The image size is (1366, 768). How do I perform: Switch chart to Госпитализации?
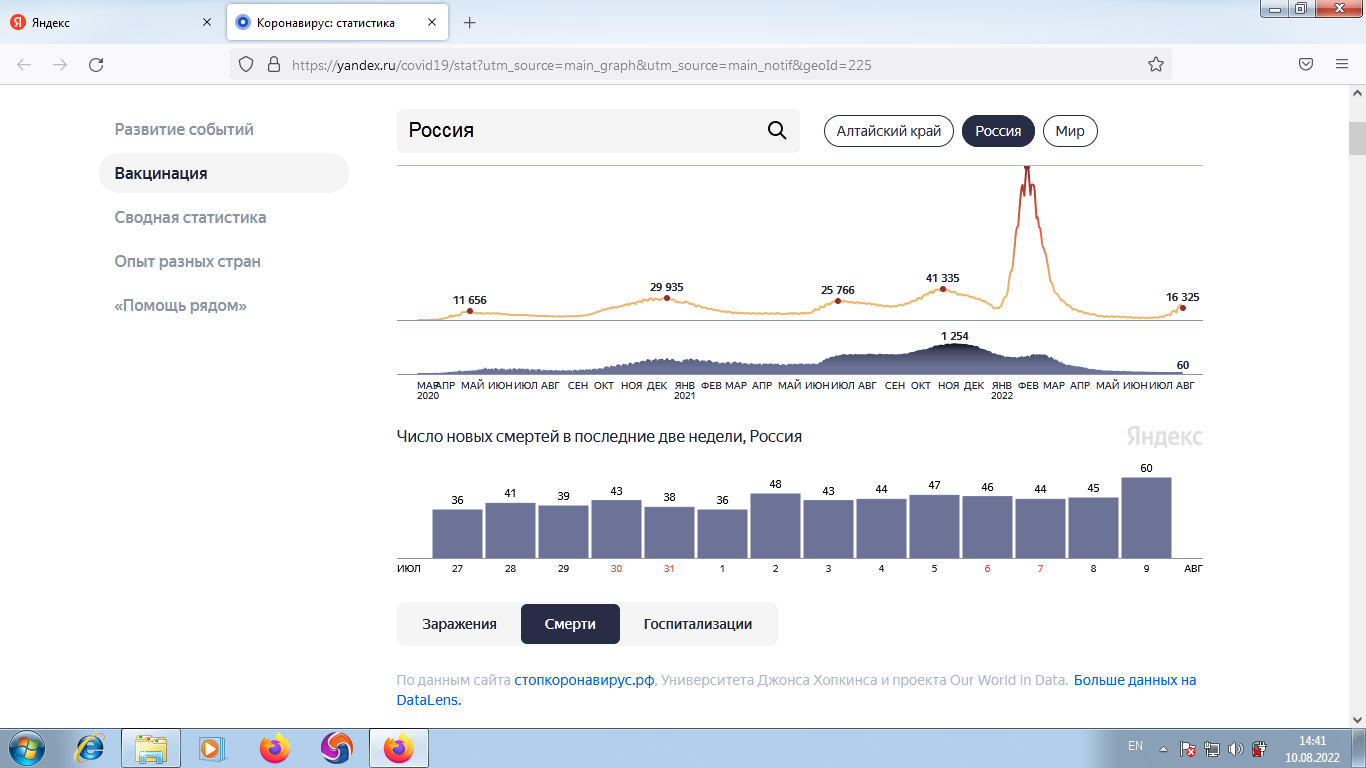[x=698, y=624]
